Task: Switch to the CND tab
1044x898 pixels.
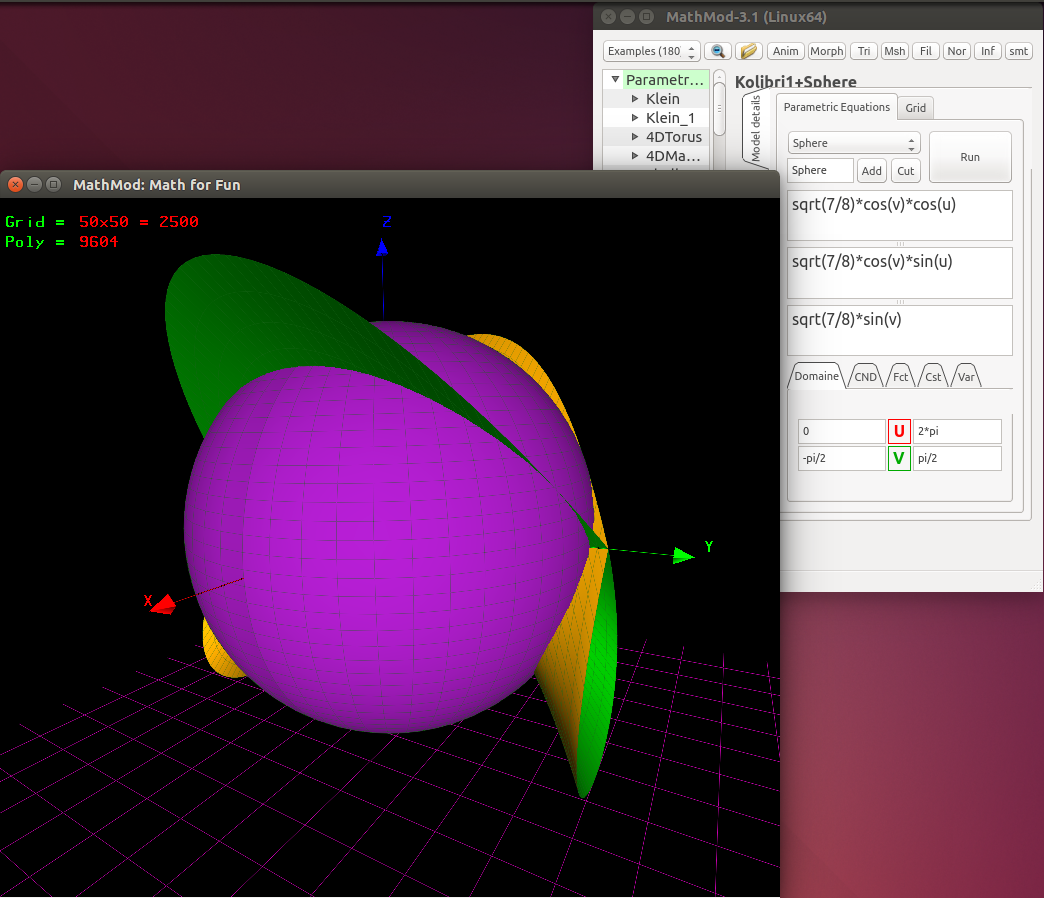Action: [865, 377]
